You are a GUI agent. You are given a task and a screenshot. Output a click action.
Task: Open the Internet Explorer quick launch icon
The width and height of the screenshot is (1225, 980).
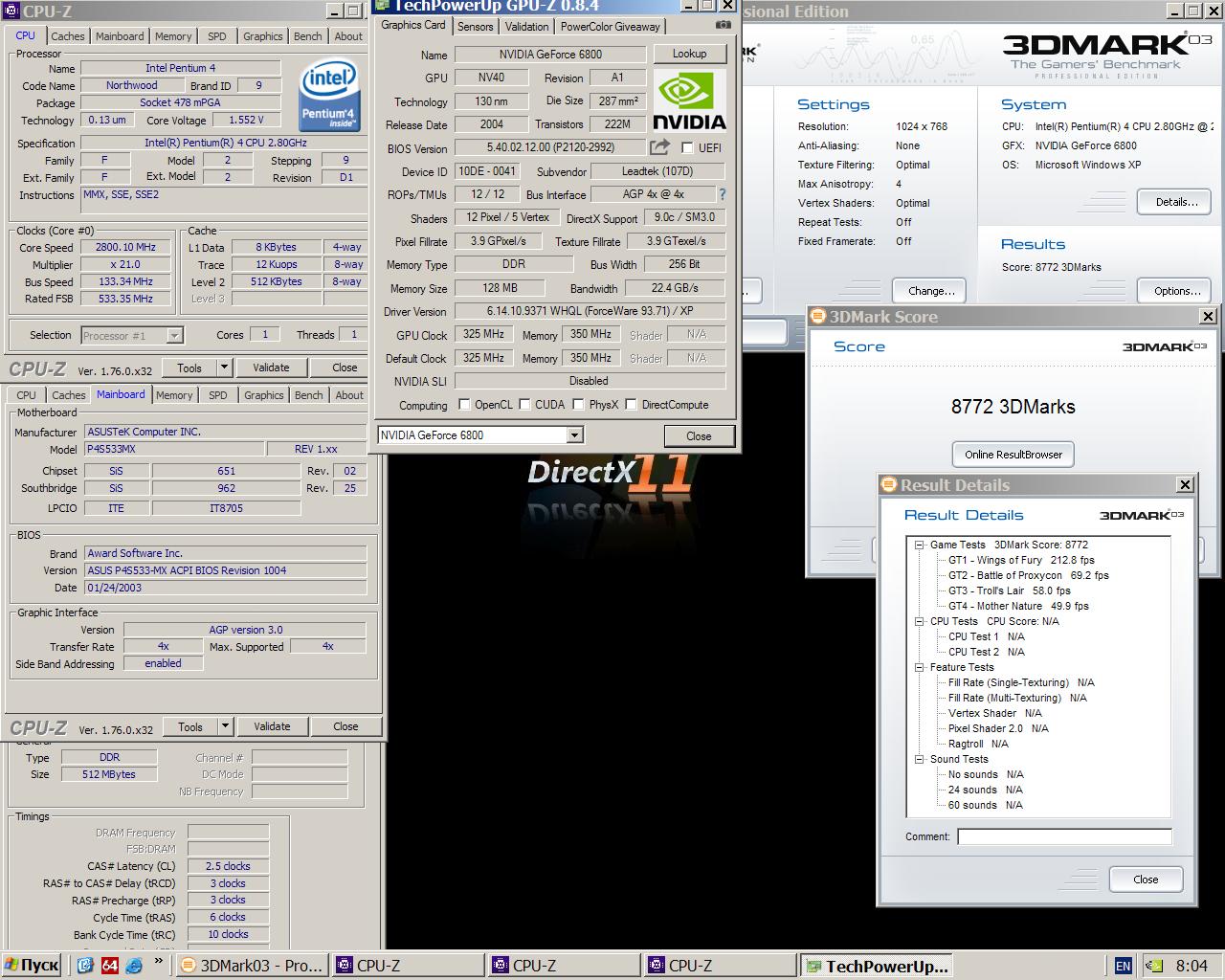(x=134, y=965)
